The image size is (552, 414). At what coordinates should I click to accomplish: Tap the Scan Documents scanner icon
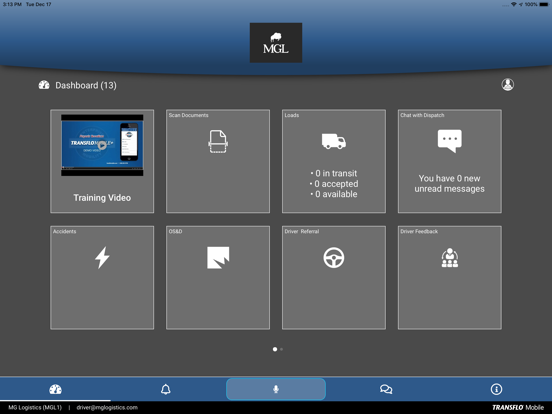coord(218,142)
